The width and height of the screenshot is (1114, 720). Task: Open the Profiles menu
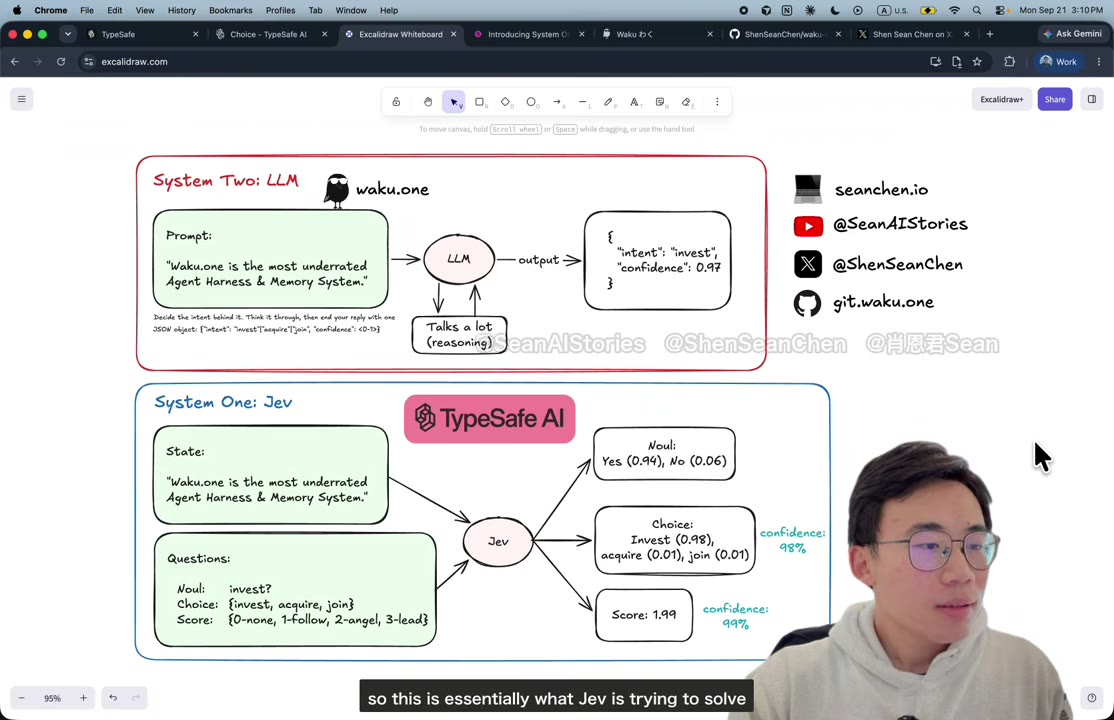pyautogui.click(x=280, y=11)
